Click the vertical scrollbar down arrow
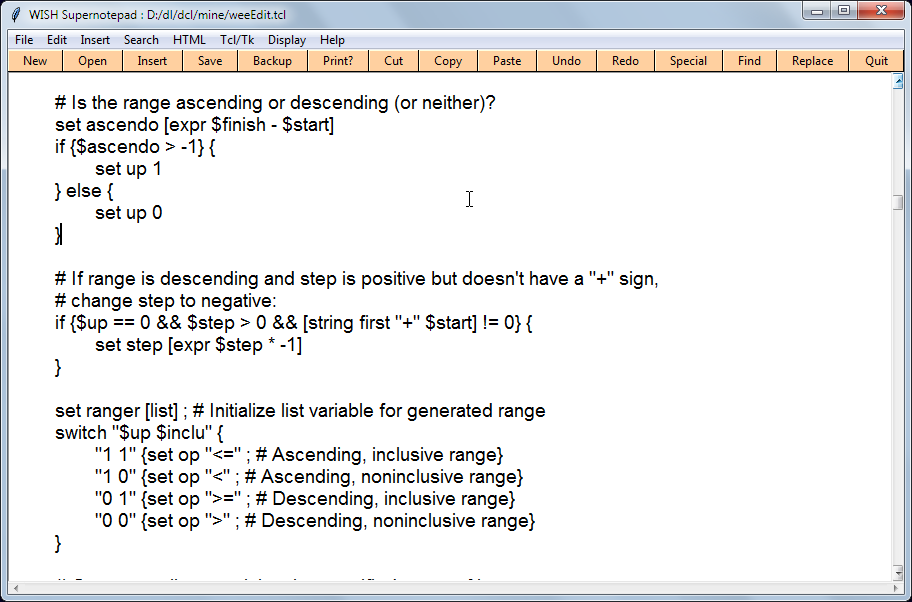This screenshot has height=602, width=912. 897,574
